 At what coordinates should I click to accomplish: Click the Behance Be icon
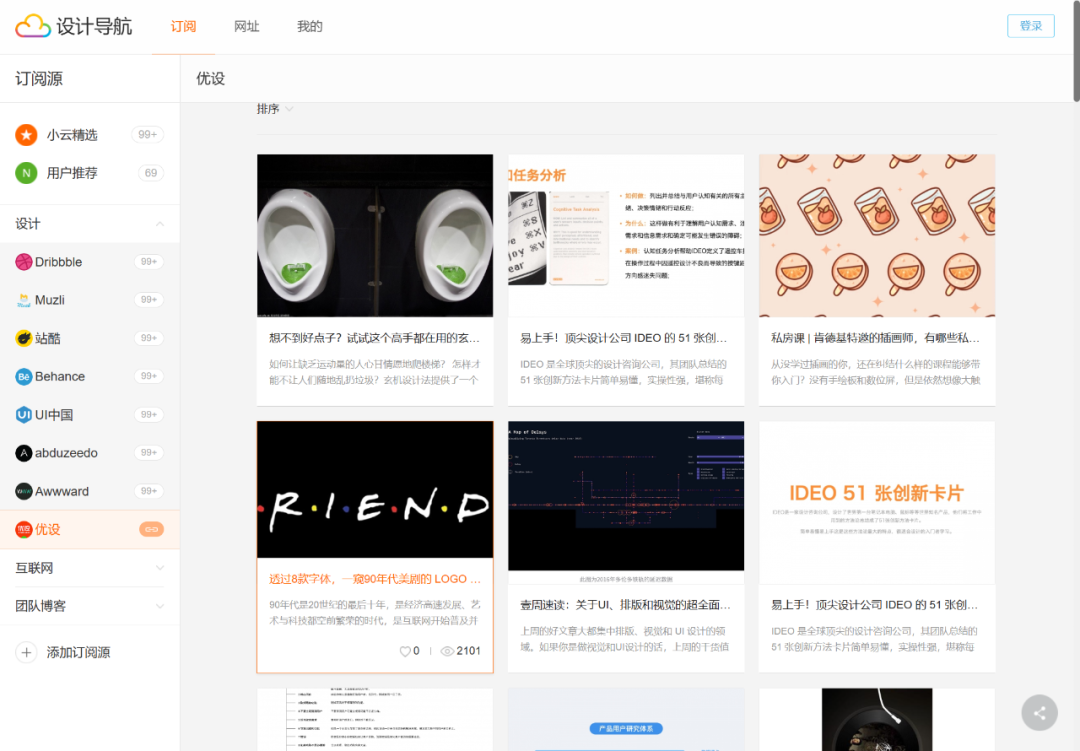[23, 376]
